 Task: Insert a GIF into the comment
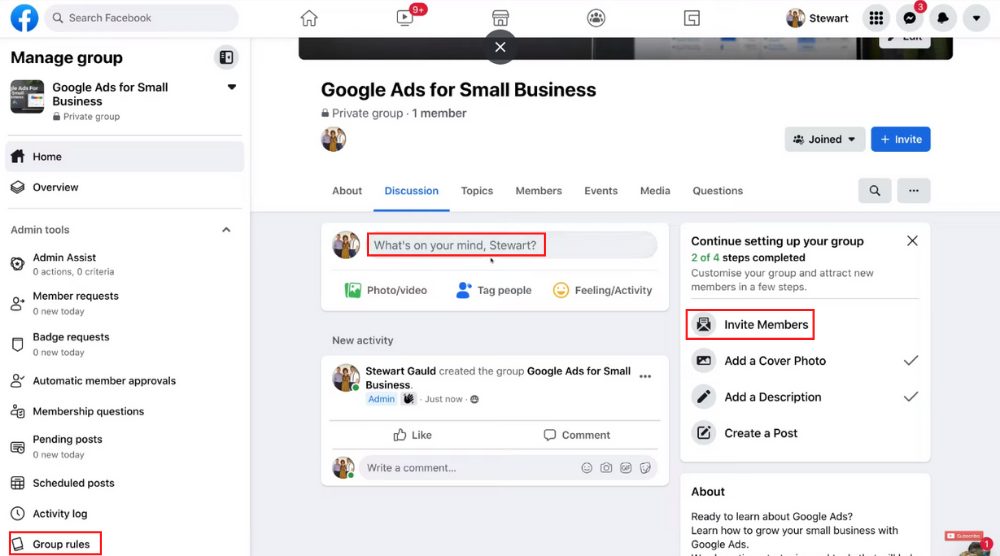tap(626, 468)
